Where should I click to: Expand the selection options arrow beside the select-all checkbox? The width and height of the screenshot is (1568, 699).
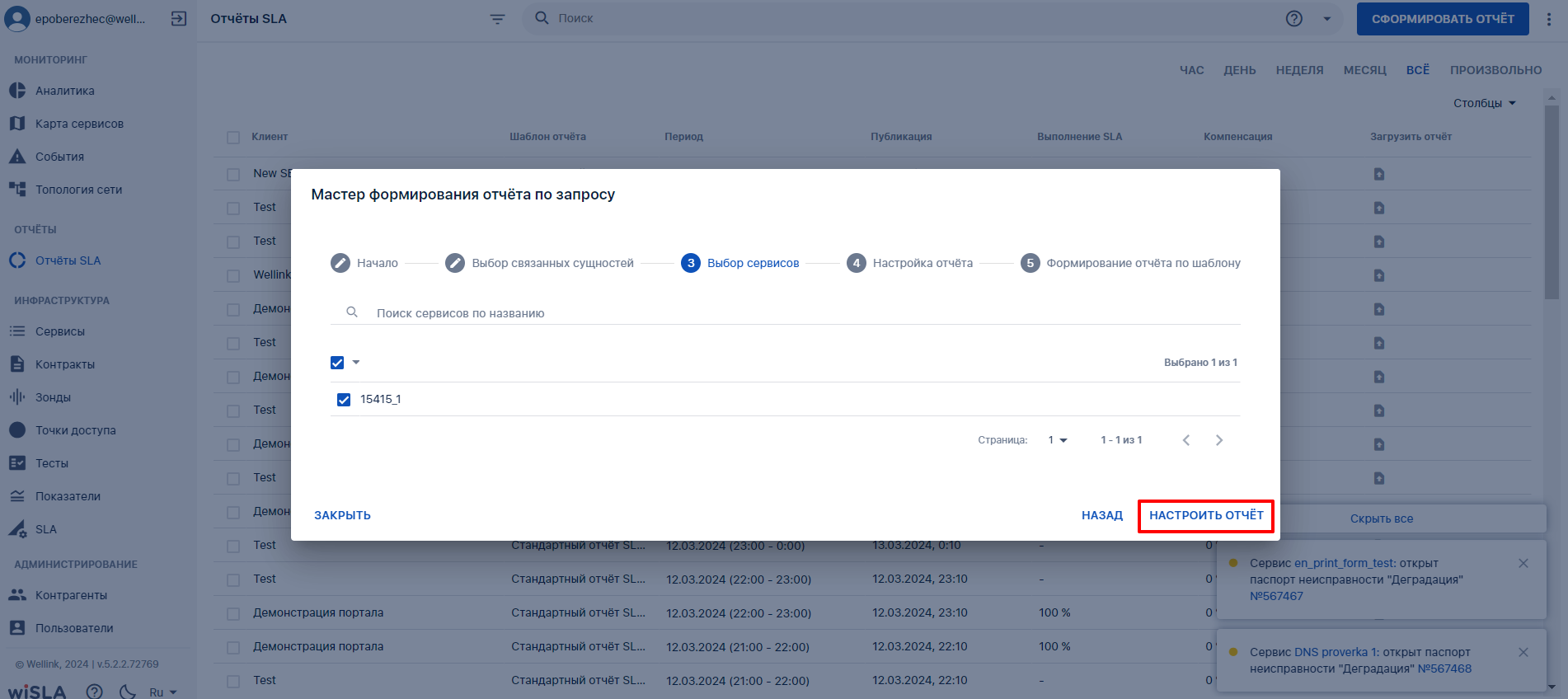pyautogui.click(x=356, y=363)
